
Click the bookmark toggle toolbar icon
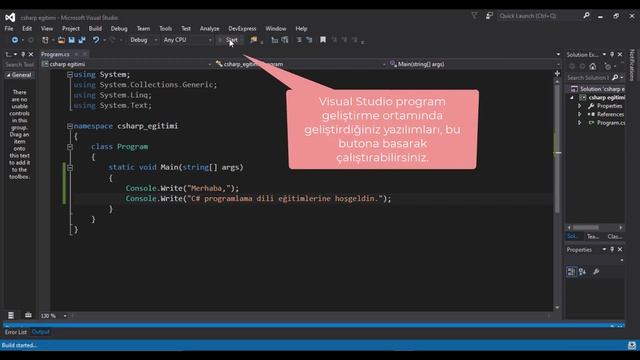[323, 40]
